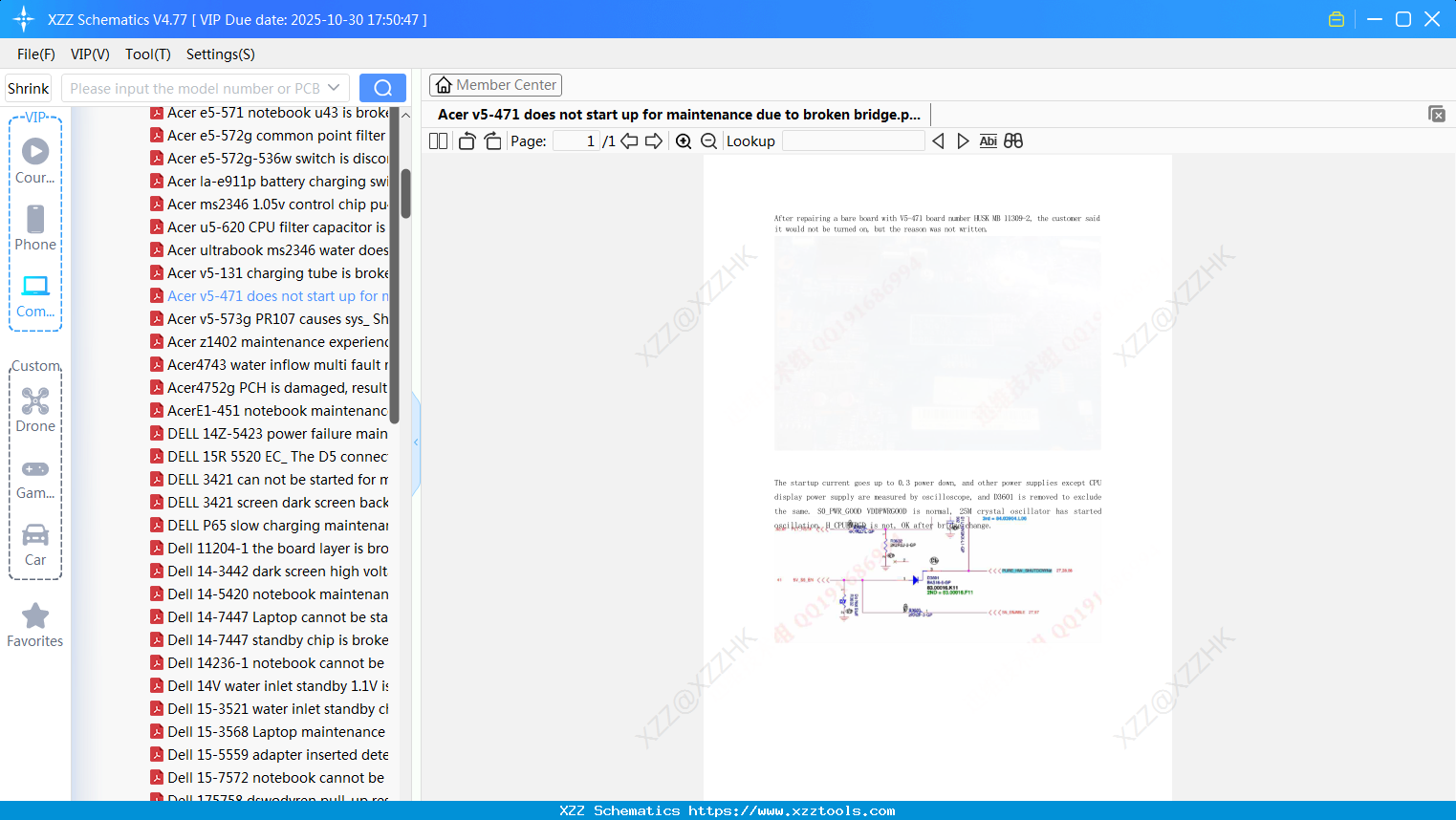This screenshot has width=1456, height=820.
Task: Open 'Dell 15-5559 adapter inserted' file
Action: (270, 755)
